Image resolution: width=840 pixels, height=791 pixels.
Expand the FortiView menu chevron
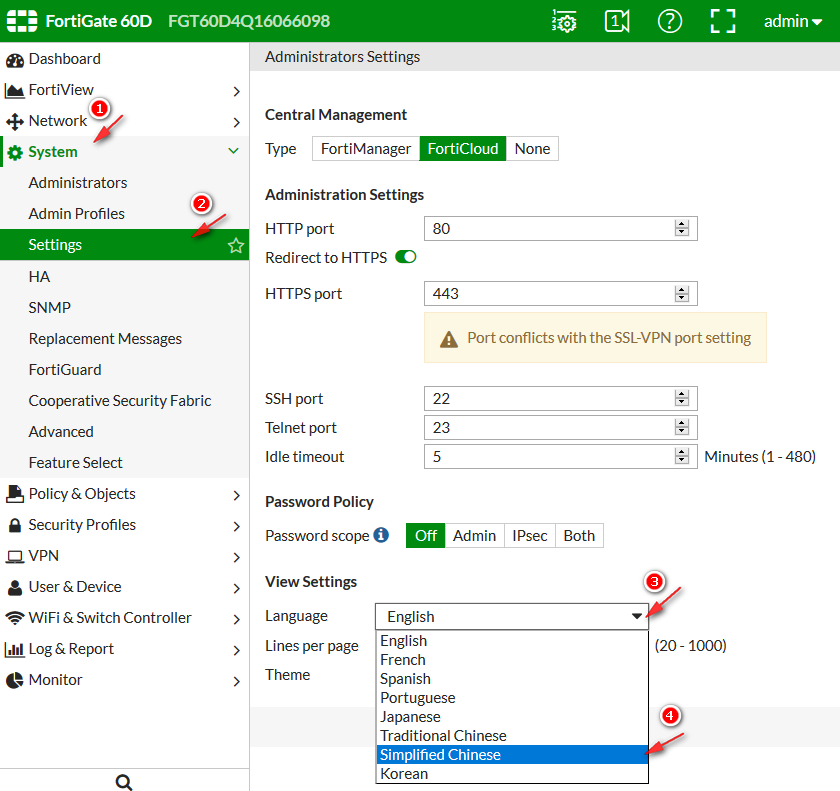[236, 92]
